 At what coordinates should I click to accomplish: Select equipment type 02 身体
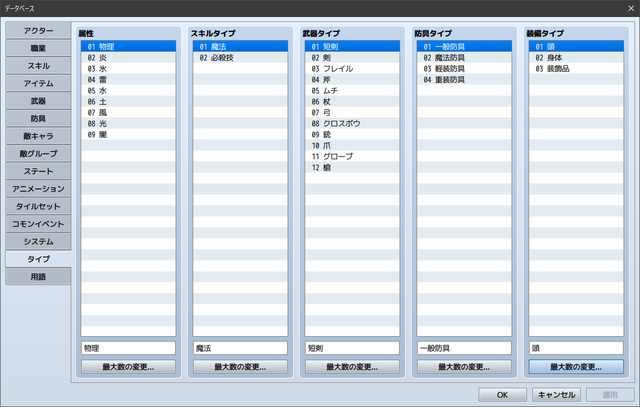point(576,58)
